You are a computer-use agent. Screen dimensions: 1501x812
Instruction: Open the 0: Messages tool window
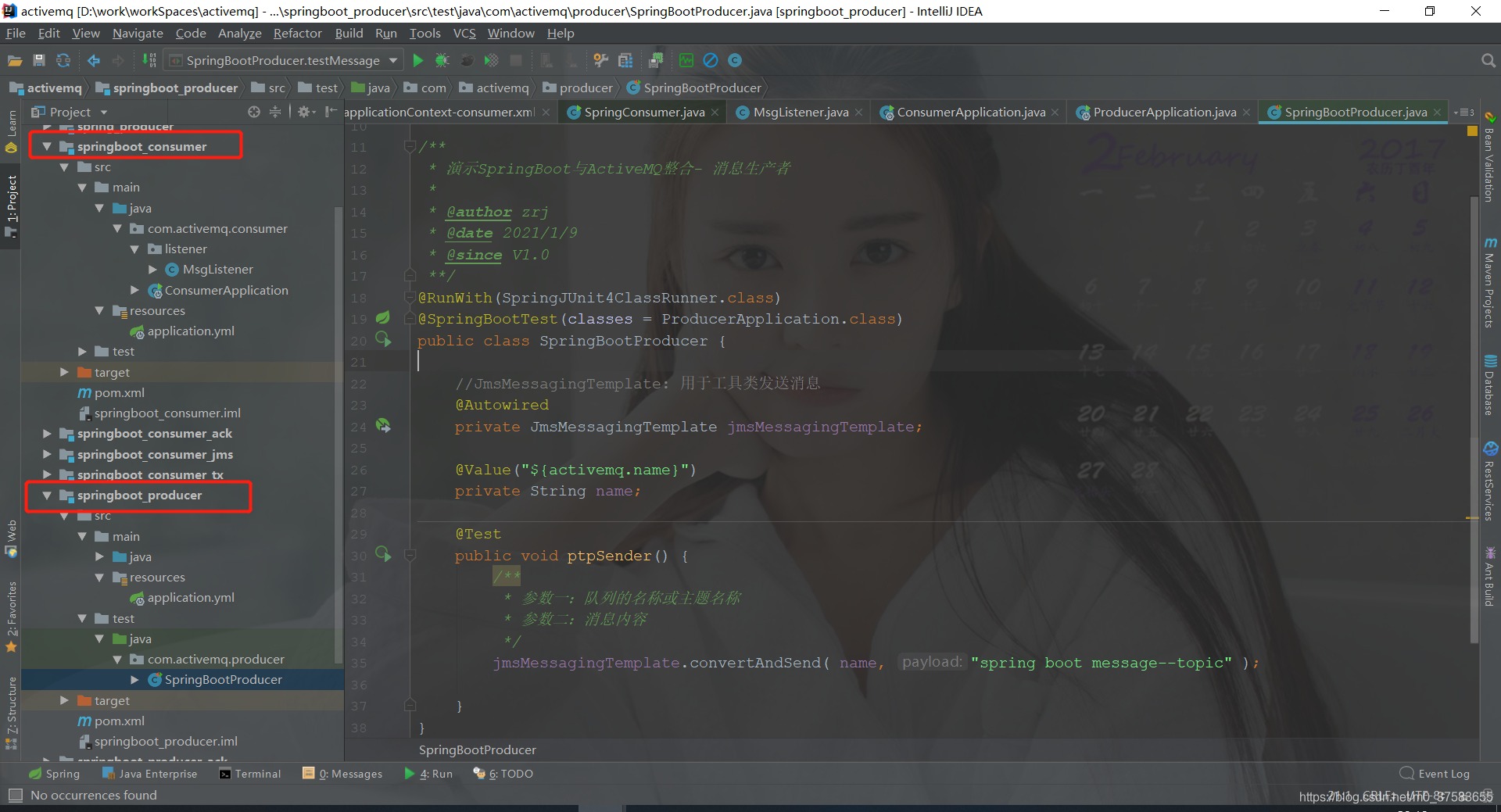click(x=342, y=774)
